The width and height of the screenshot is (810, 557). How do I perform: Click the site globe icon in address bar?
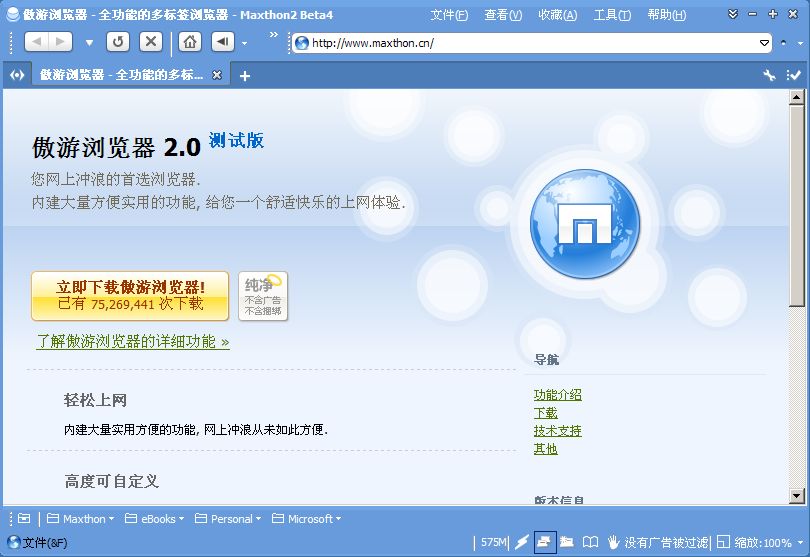pos(302,43)
